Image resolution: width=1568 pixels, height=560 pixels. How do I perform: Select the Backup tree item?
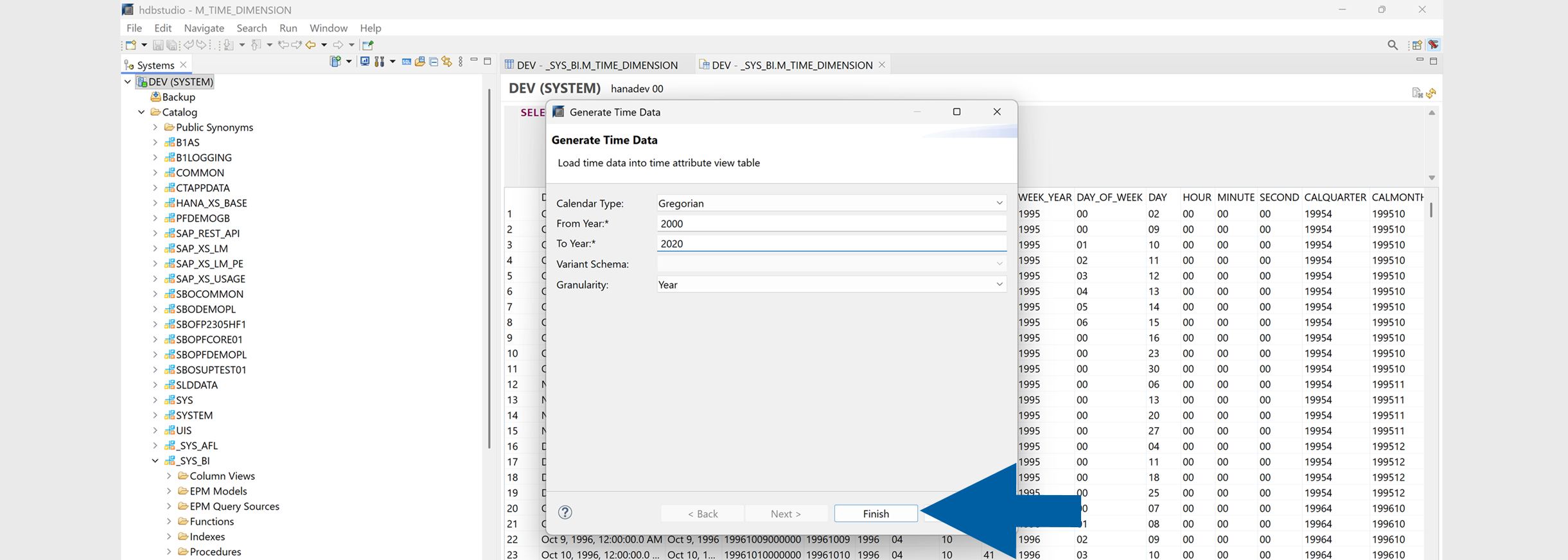pos(173,97)
